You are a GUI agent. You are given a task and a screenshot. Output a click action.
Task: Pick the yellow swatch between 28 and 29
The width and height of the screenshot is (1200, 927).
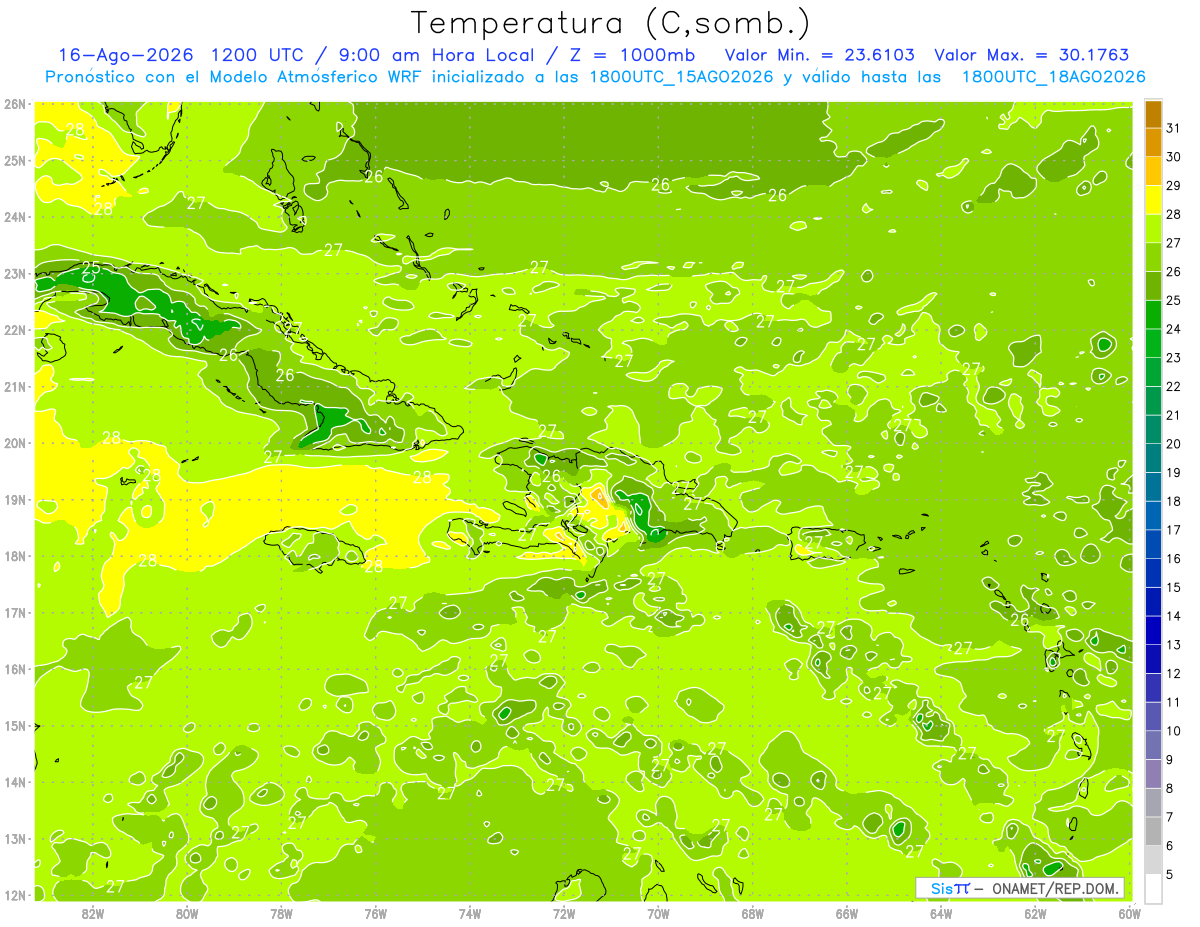point(1153,199)
